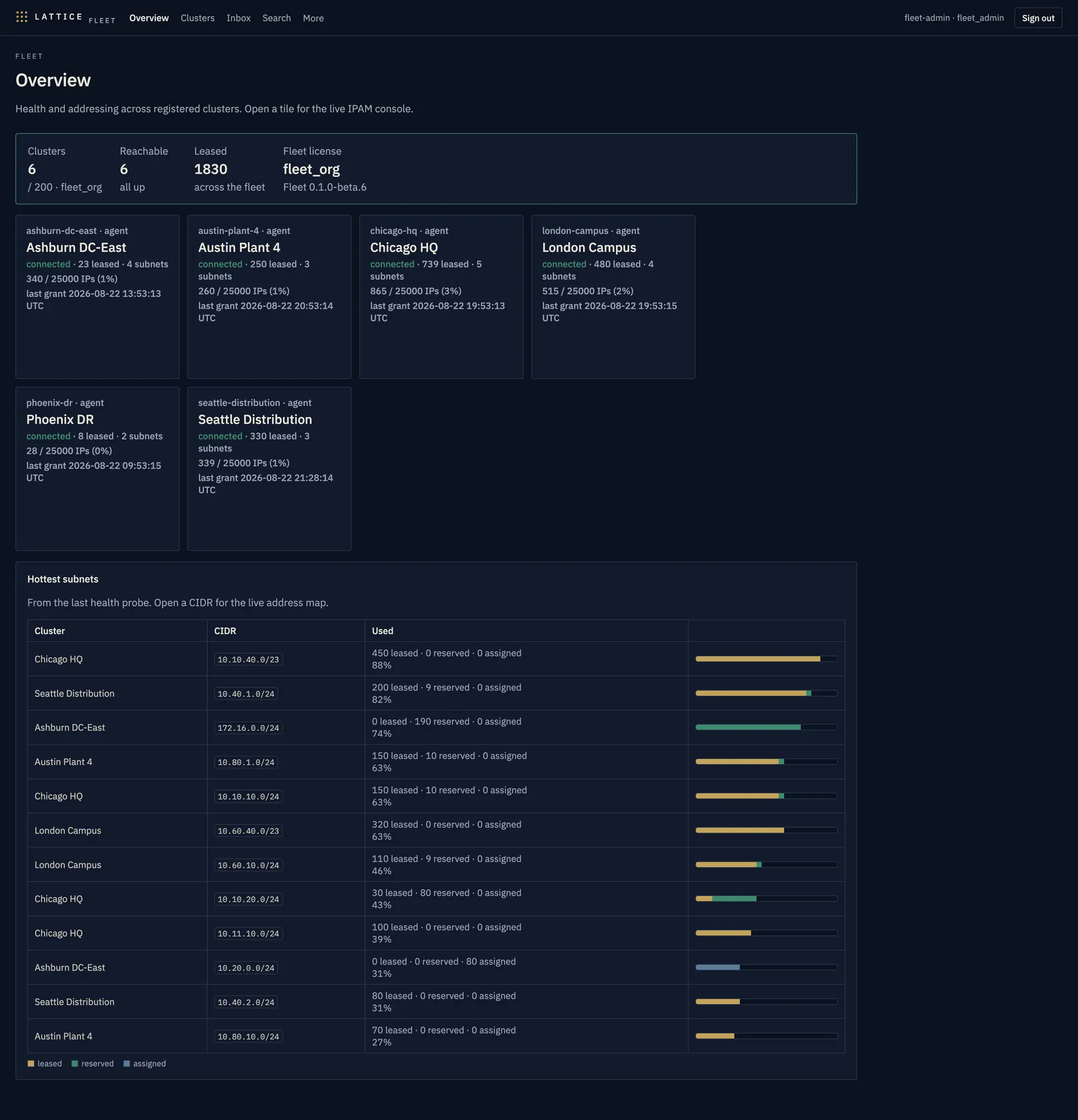The width and height of the screenshot is (1078, 1120).
Task: Click the Clusters count 6 value
Action: 32,169
